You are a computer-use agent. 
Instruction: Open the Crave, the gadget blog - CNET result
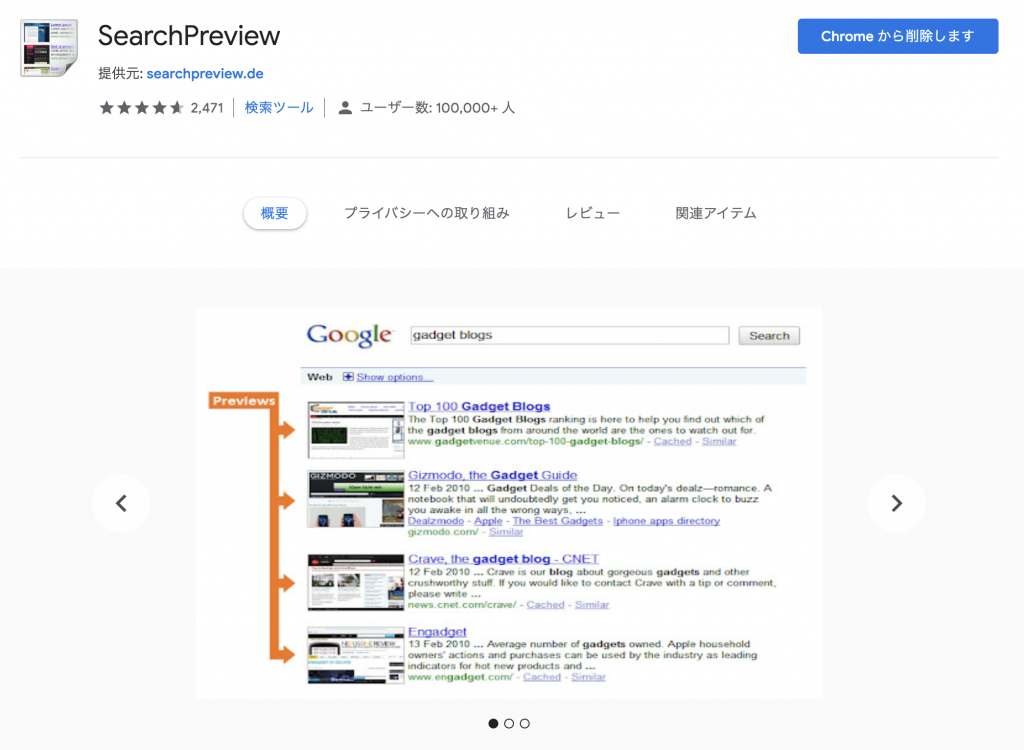click(x=503, y=559)
